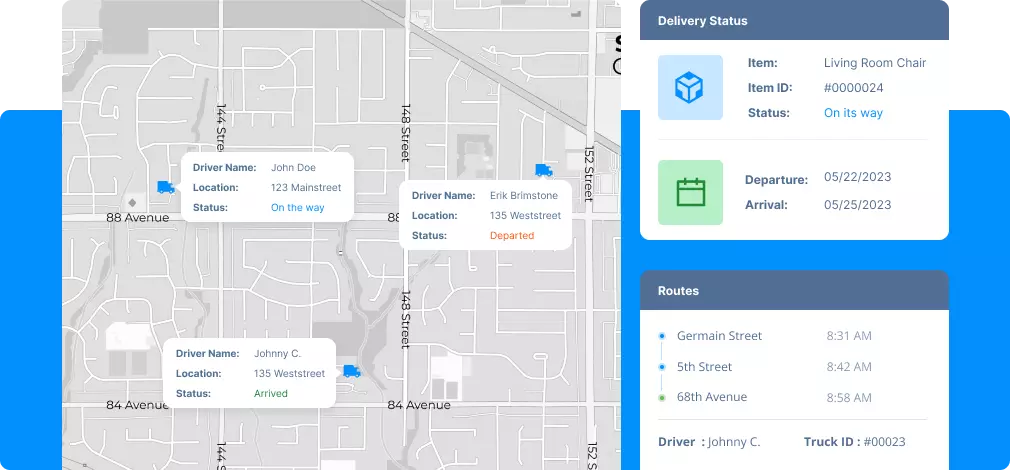The image size is (1010, 470).
Task: Open the Erik Brimstone driver info card
Action: coord(486,215)
